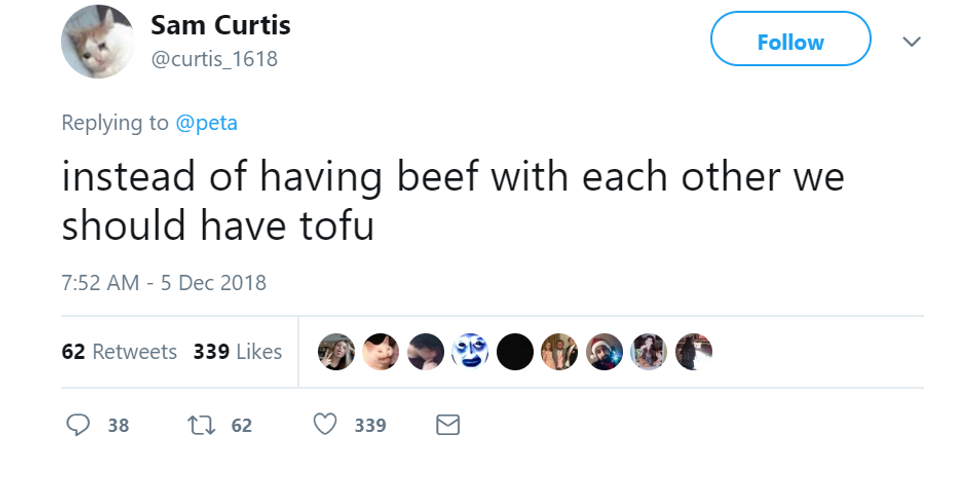Follow Sam Curtis

coord(790,42)
